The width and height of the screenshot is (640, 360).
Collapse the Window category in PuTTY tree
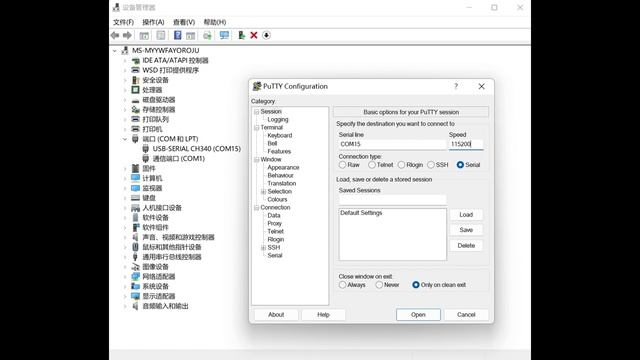click(256, 160)
